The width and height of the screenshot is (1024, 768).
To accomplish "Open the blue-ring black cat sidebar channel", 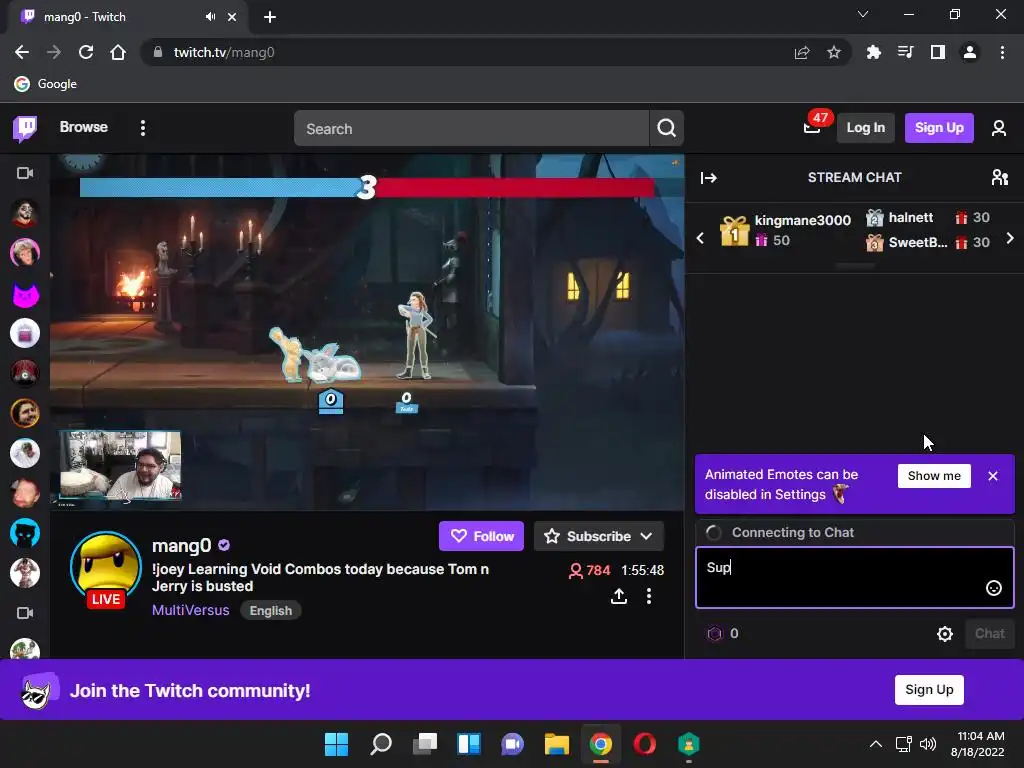I will pos(25,534).
